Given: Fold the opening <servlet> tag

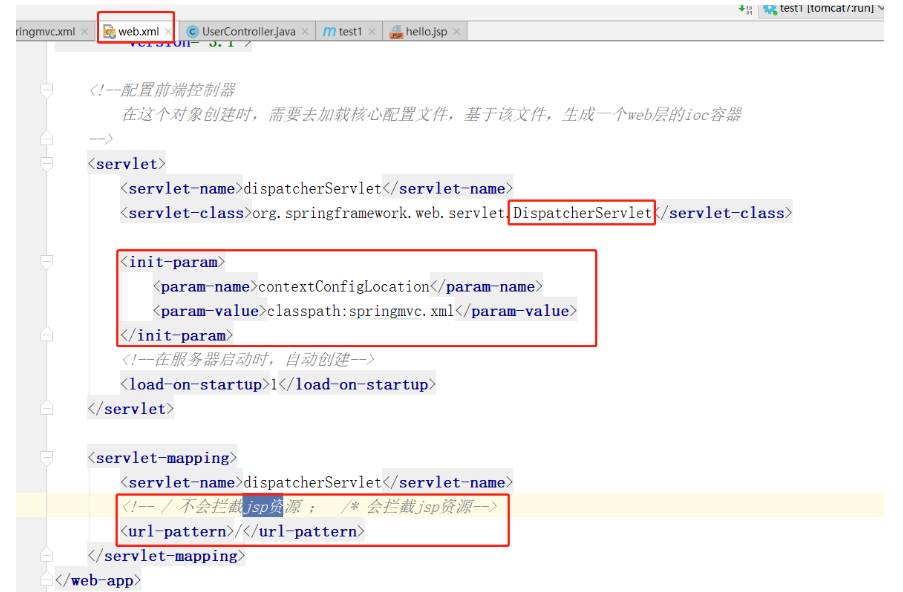Looking at the screenshot, I should click(x=47, y=164).
